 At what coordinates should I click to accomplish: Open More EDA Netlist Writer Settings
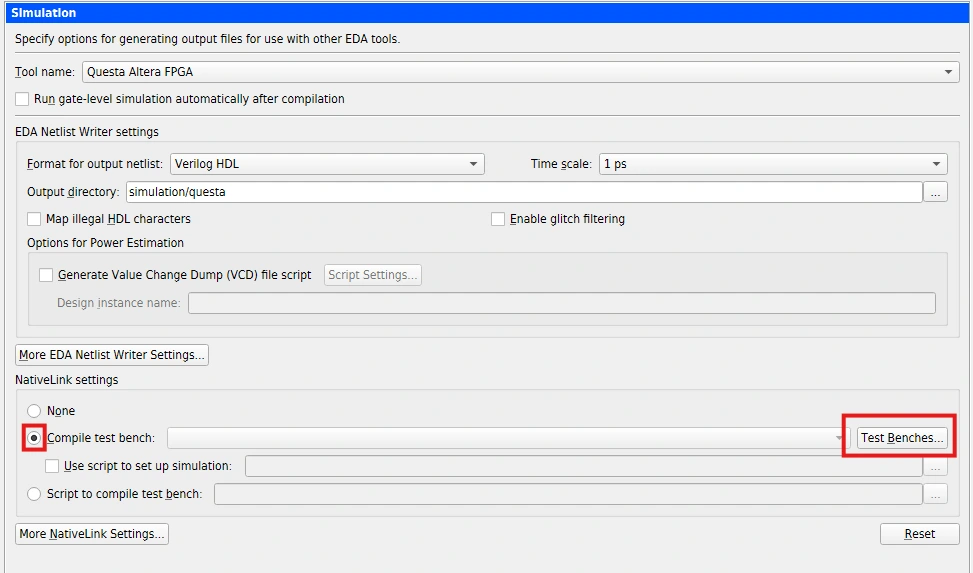pyautogui.click(x=112, y=355)
